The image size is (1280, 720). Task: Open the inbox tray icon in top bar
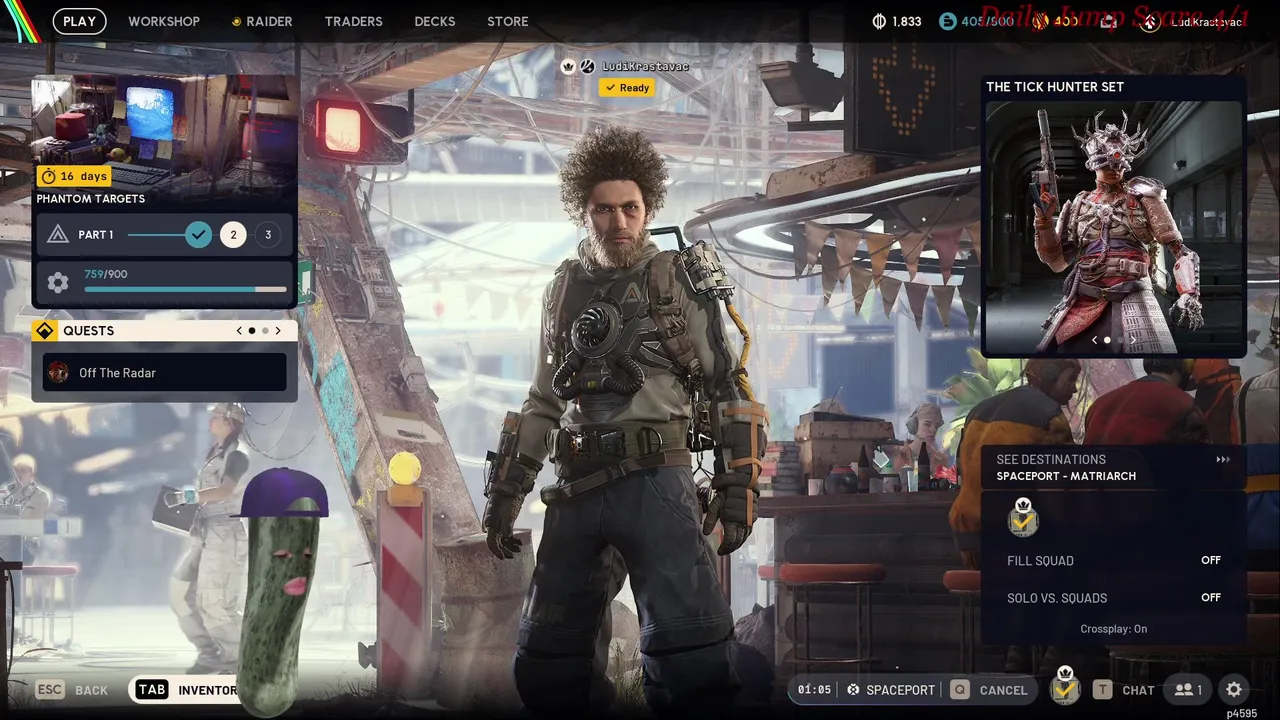[1109, 21]
